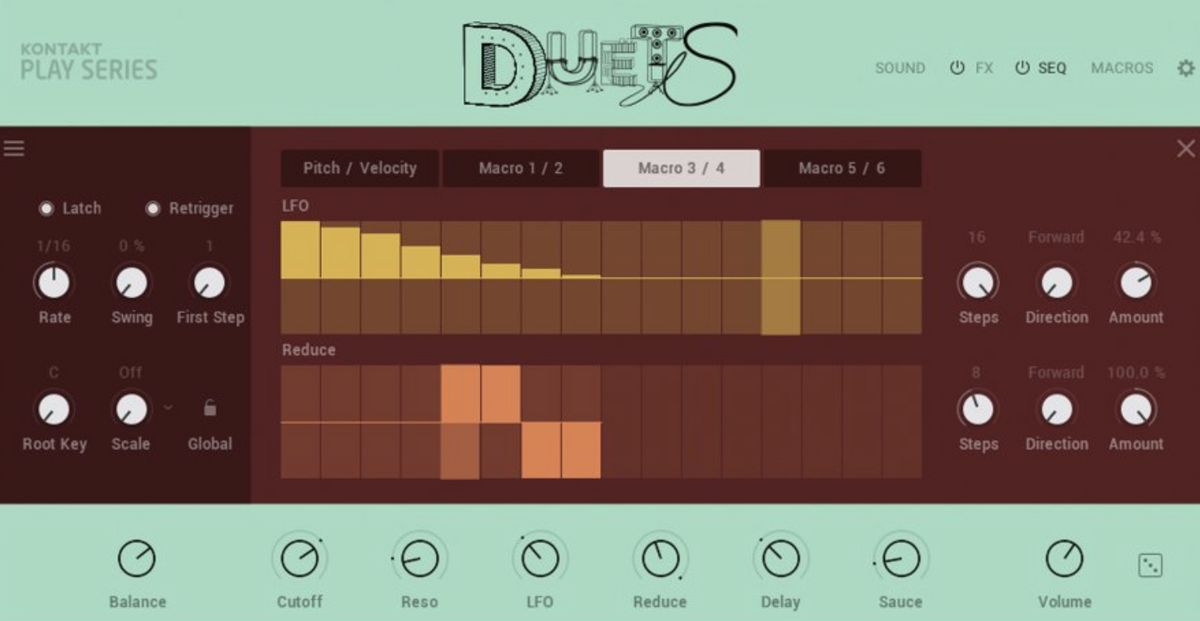Close the sequencer panel with X

coord(1186,149)
